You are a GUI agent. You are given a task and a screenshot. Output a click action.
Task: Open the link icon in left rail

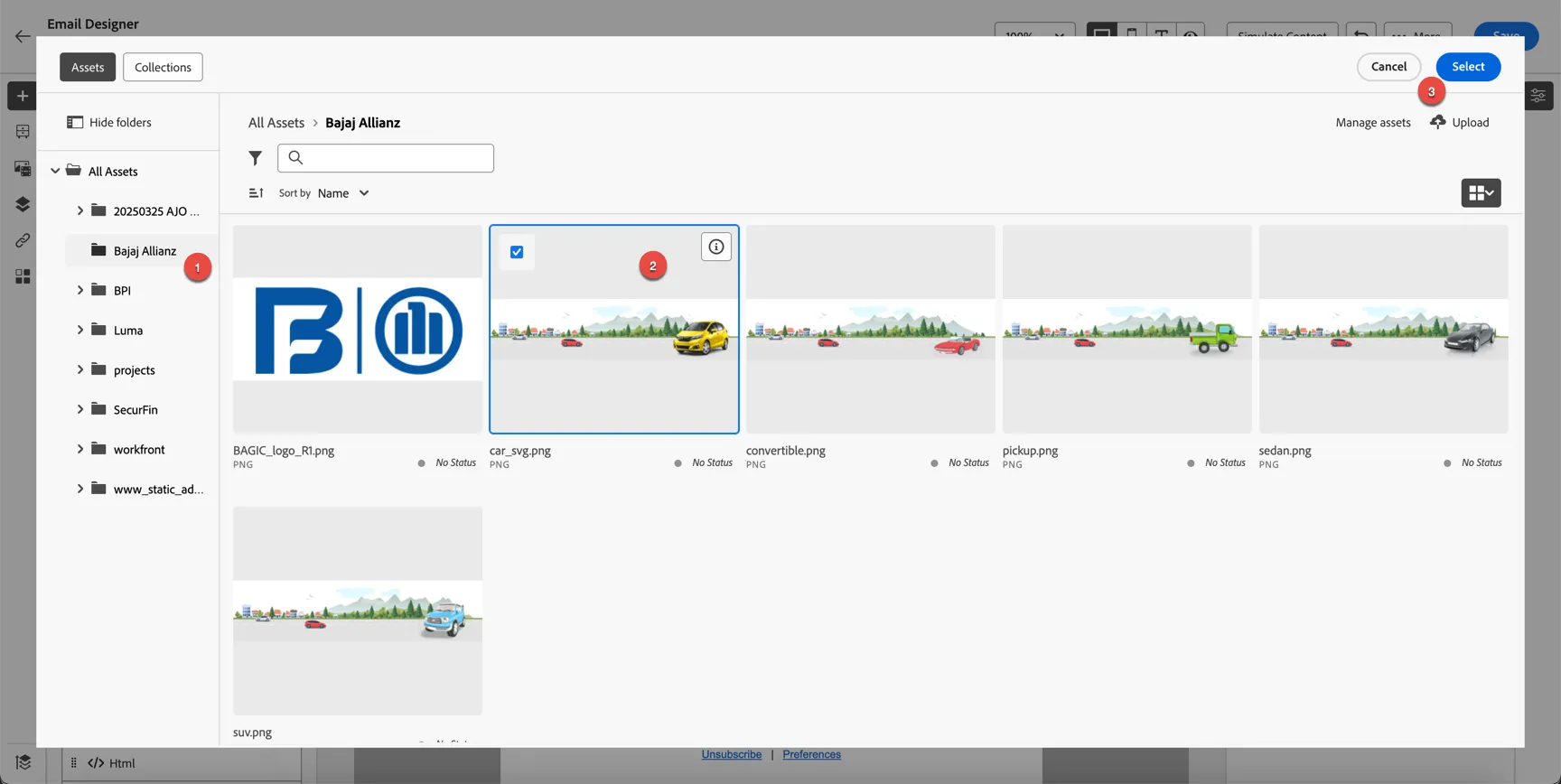coord(23,240)
